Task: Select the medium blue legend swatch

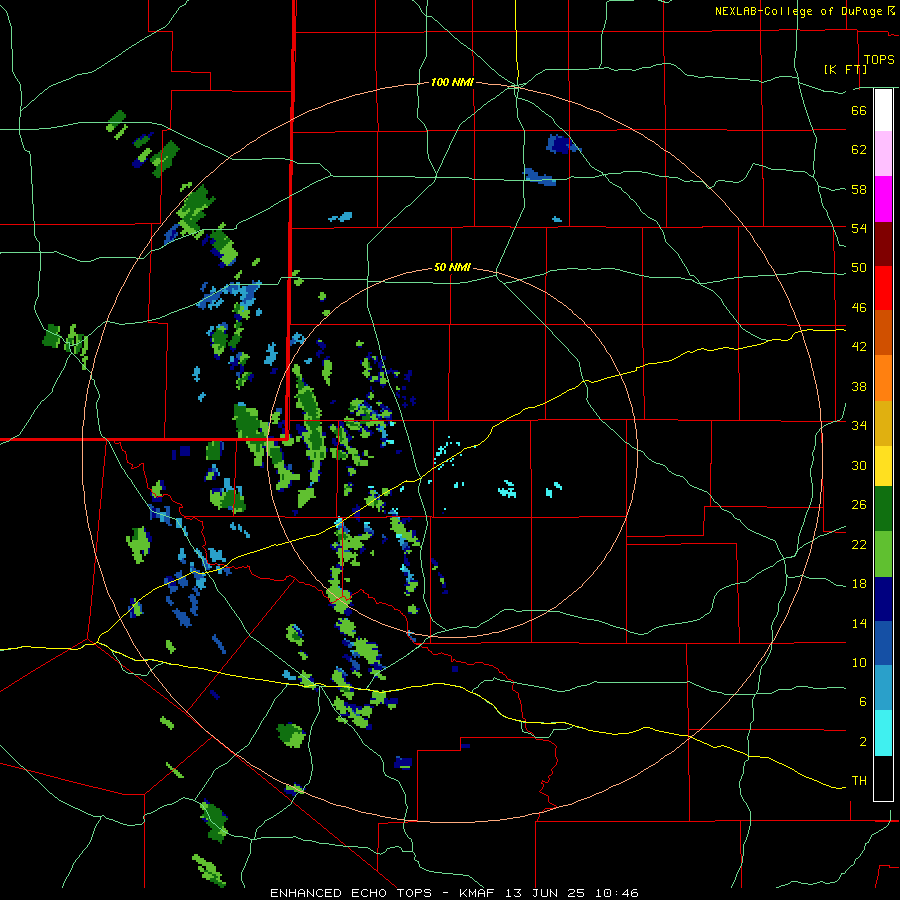Action: point(883,643)
